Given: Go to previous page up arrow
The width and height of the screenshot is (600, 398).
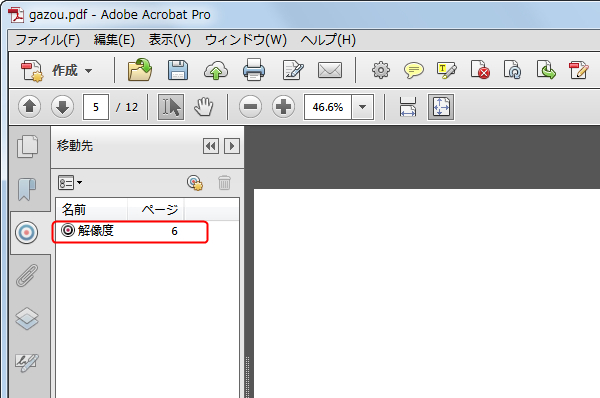Looking at the screenshot, I should click(x=29, y=106).
